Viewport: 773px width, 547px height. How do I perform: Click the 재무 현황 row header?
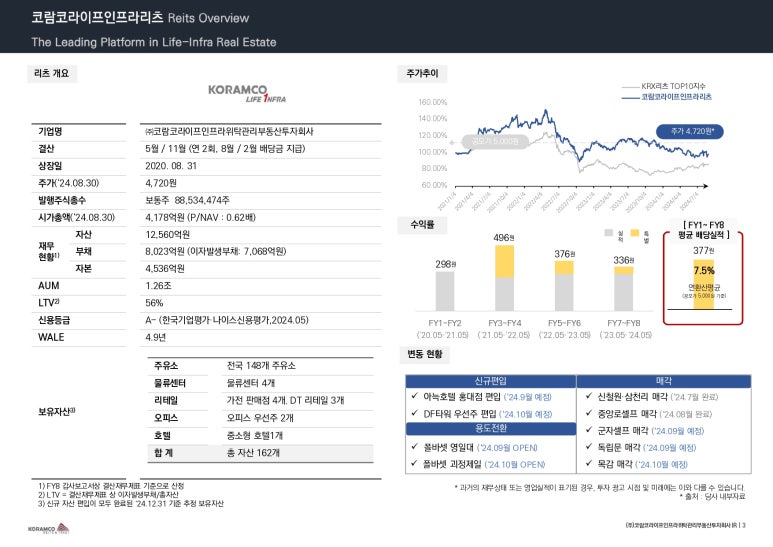48,251
